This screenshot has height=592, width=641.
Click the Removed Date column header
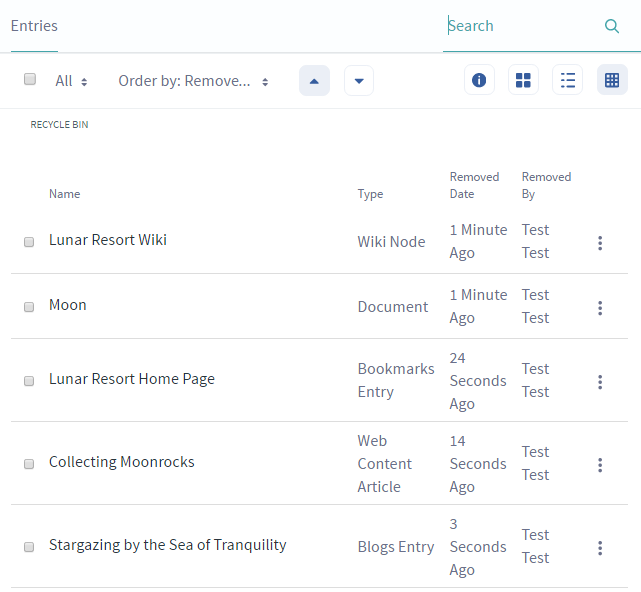pos(474,185)
